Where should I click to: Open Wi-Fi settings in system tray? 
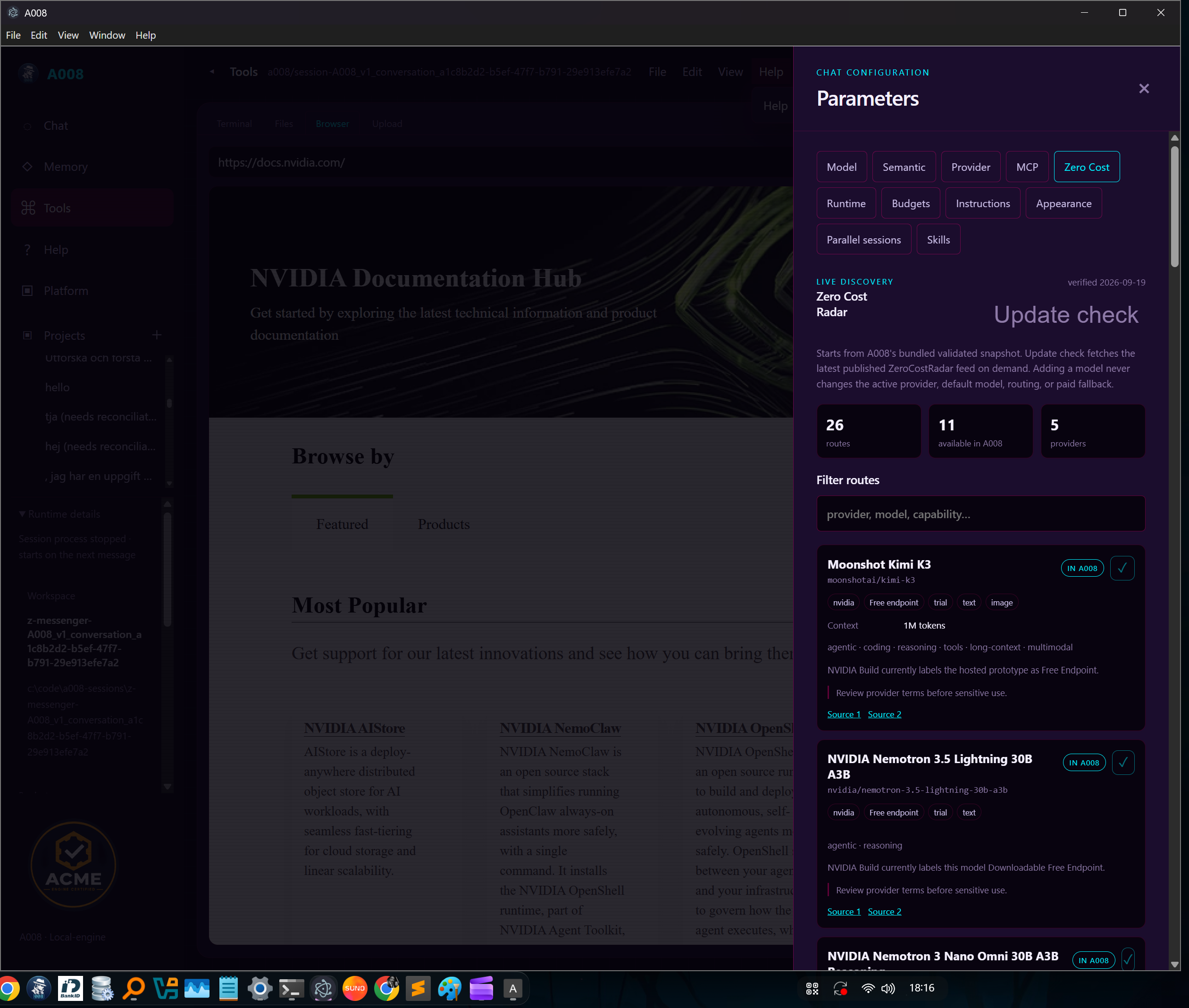pyautogui.click(x=868, y=989)
